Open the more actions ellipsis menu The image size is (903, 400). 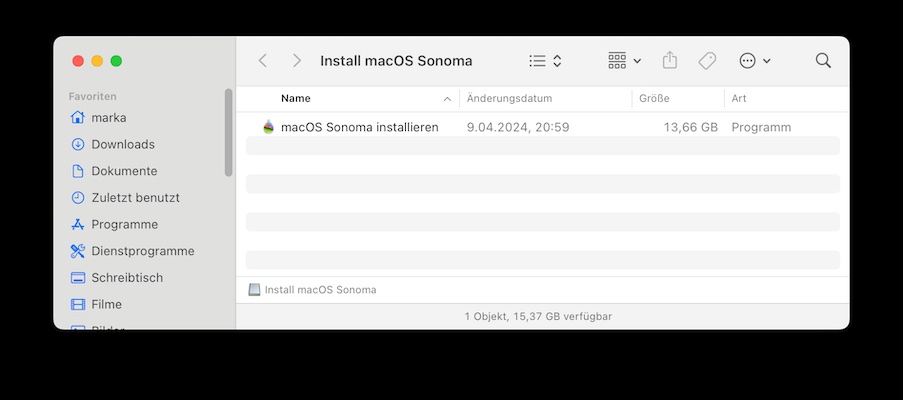point(754,61)
